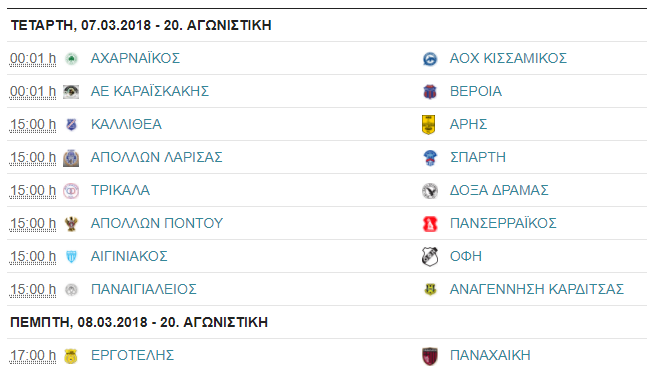Click the ΣΠΑΡΤΗ team crest icon

[430, 158]
